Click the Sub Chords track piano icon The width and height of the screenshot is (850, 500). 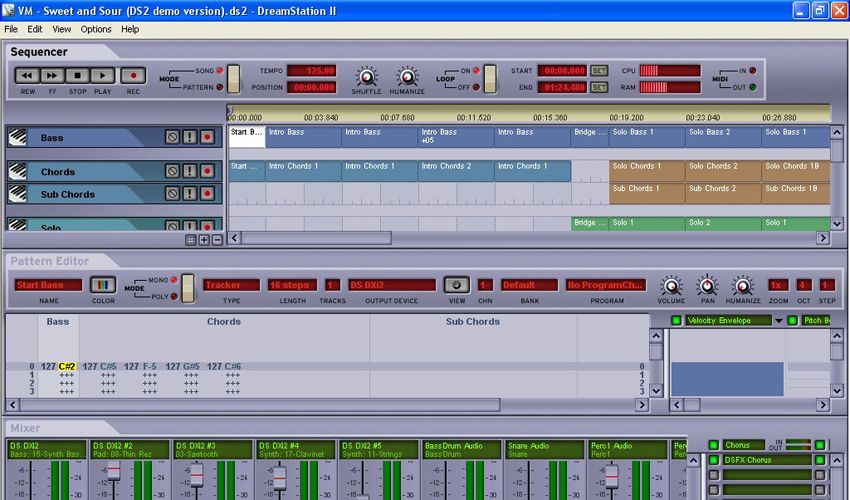(x=17, y=194)
